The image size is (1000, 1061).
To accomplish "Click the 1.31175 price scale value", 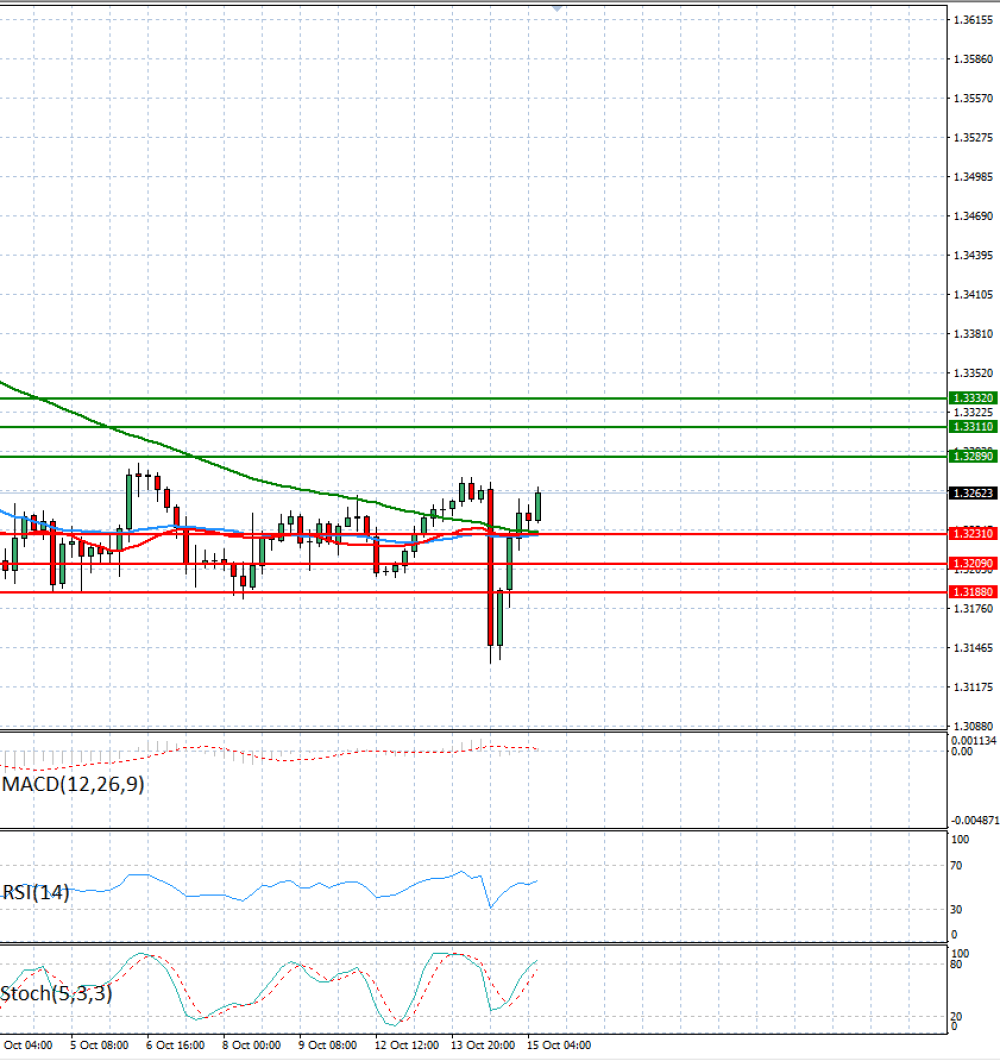I will tap(973, 687).
